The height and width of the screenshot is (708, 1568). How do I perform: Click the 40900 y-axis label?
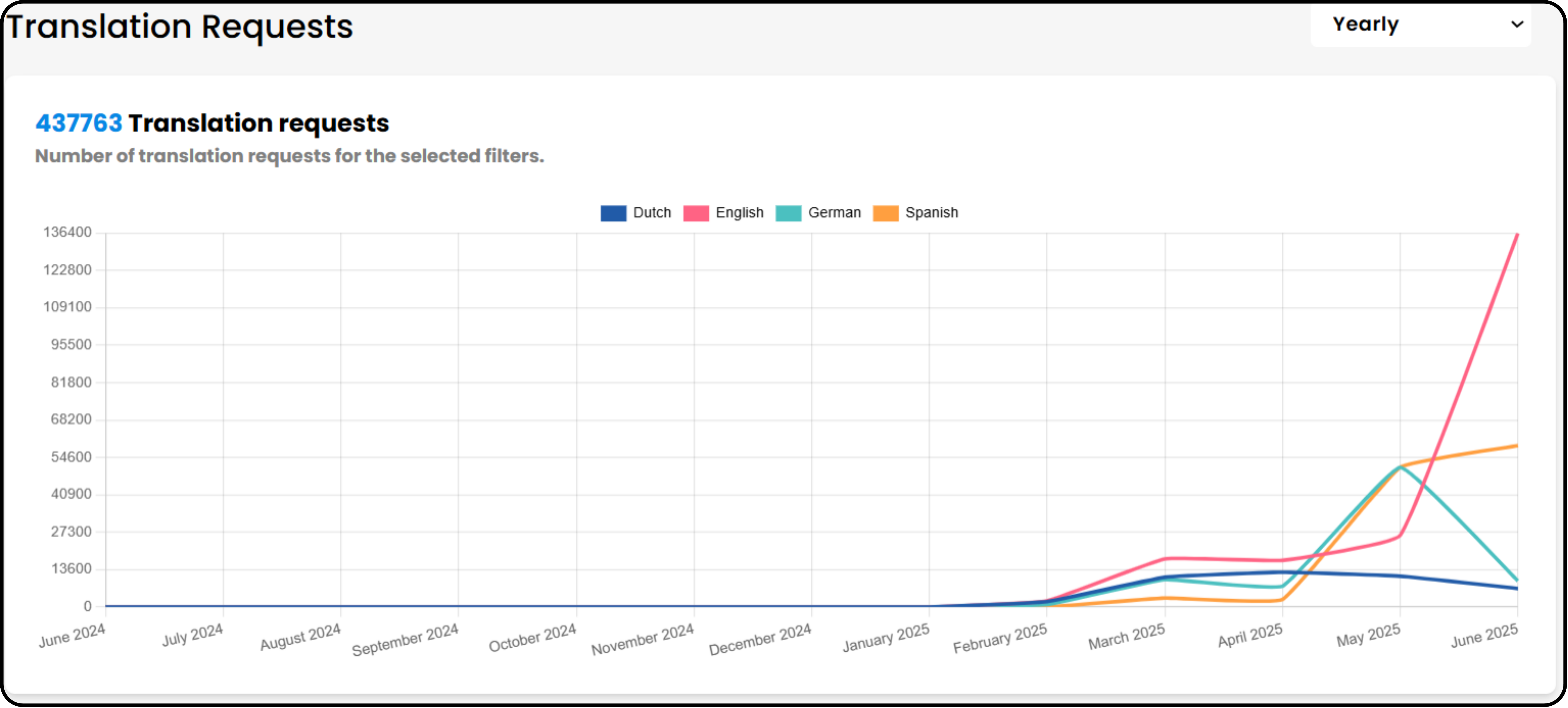71,494
